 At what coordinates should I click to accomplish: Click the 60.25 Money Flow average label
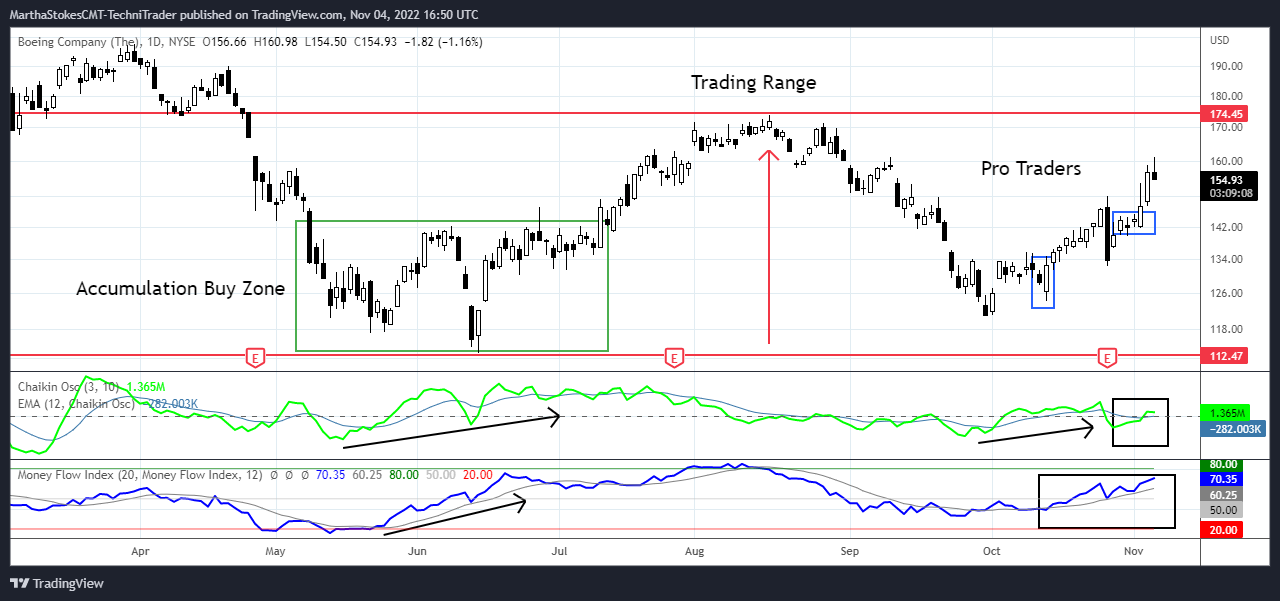(1222, 495)
